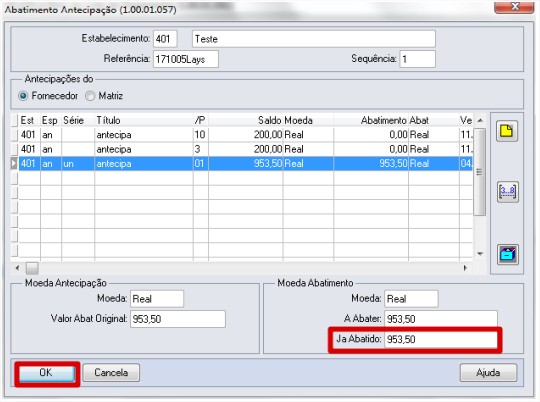Click the Moeda field in Moeda Abatimento
The image size is (540, 402).
[411, 299]
